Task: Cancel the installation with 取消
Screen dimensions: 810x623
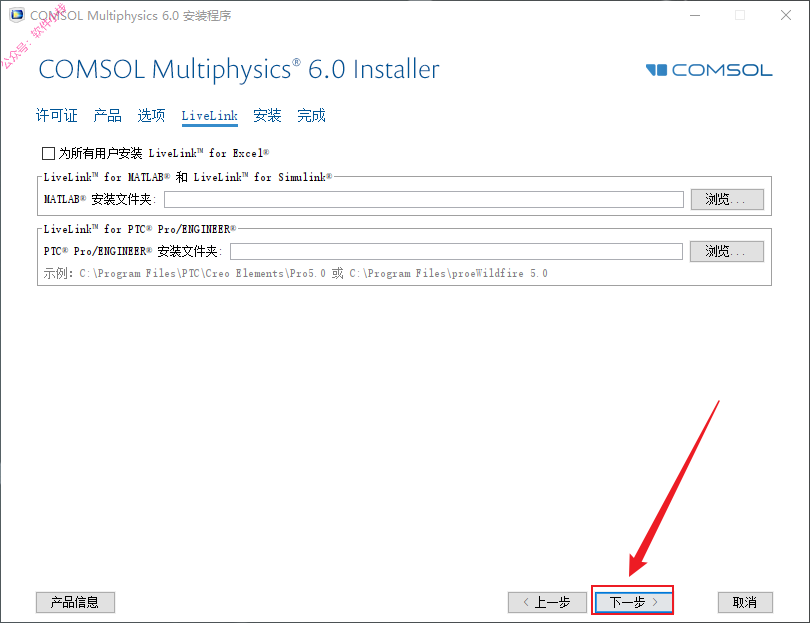Action: [x=745, y=602]
